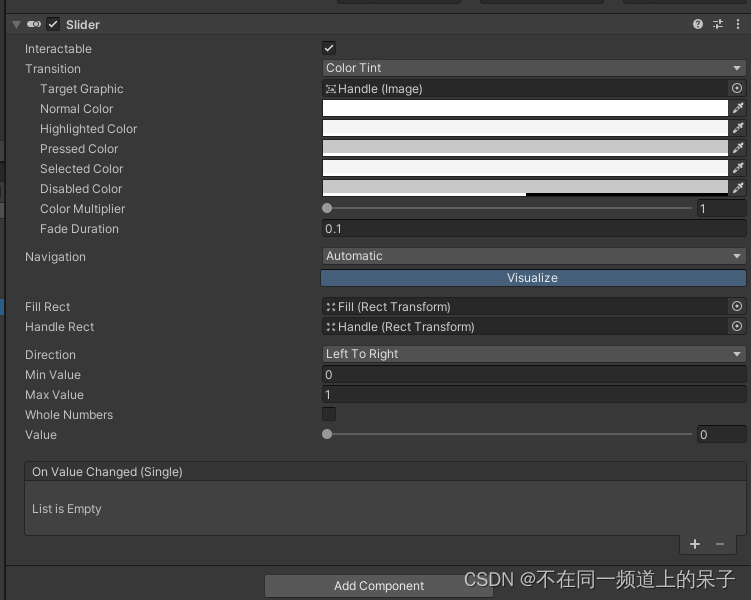
Task: Collapse the Slider component foldout
Action: point(16,24)
